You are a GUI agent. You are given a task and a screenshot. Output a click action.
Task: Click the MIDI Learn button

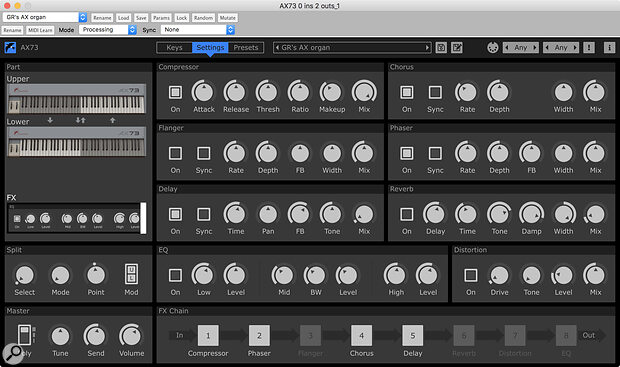(40, 30)
